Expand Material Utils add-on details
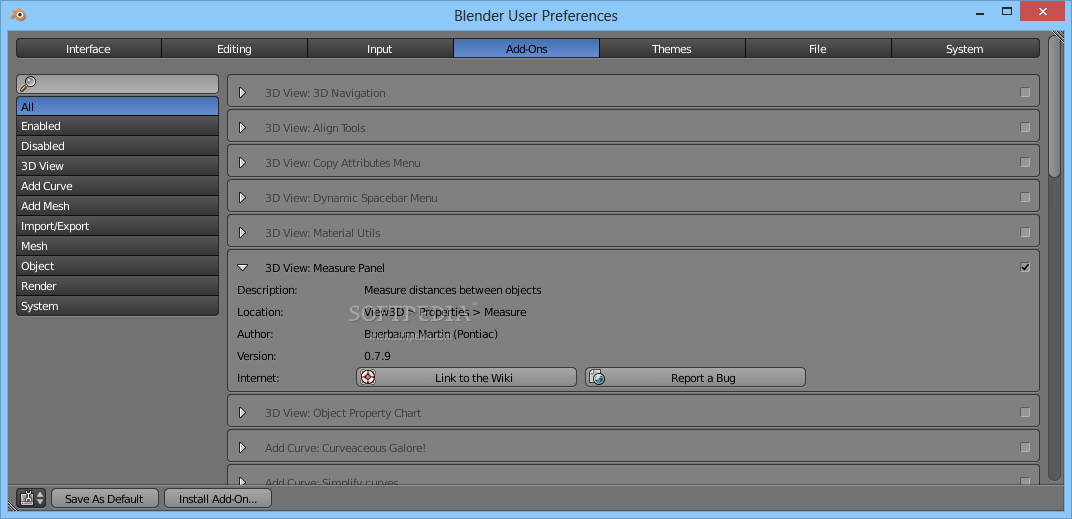 coord(242,232)
